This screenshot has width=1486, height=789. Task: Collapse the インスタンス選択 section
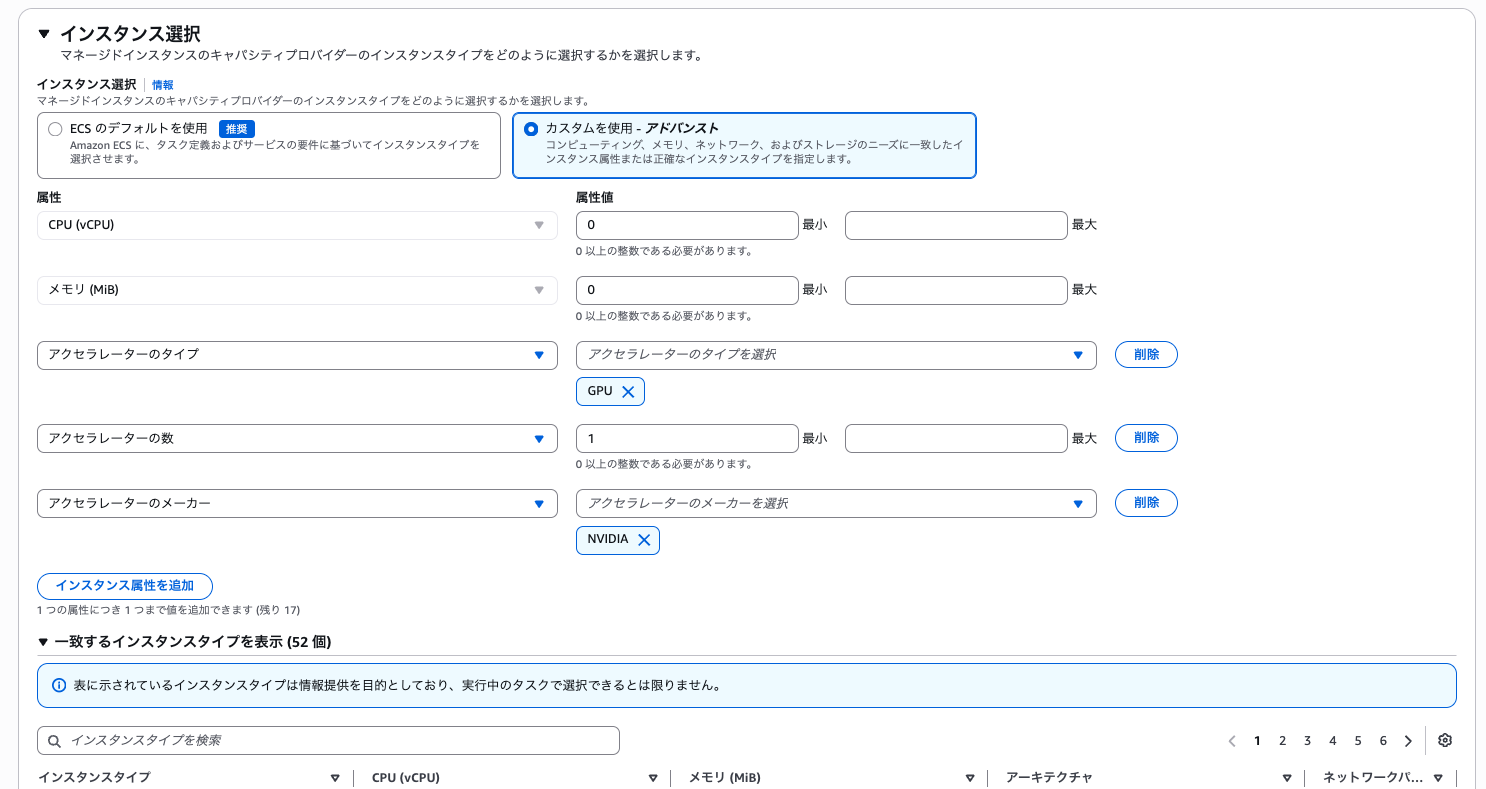pyautogui.click(x=43, y=34)
